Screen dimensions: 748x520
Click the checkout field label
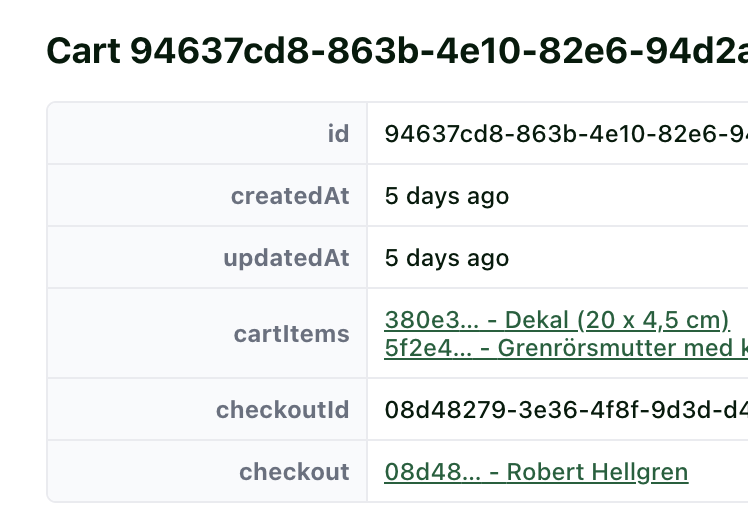[294, 472]
